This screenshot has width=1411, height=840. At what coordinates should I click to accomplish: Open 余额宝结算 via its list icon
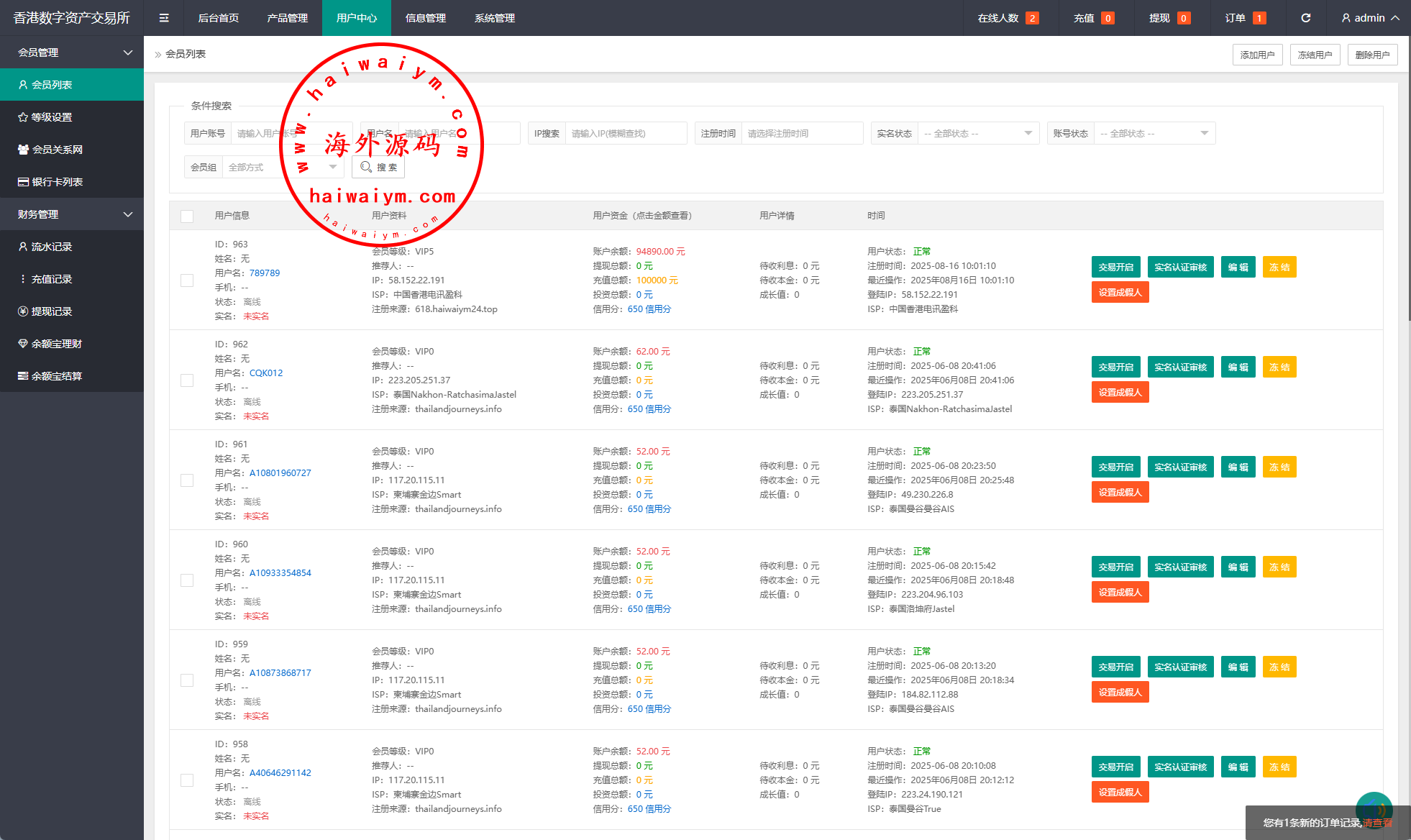click(23, 376)
